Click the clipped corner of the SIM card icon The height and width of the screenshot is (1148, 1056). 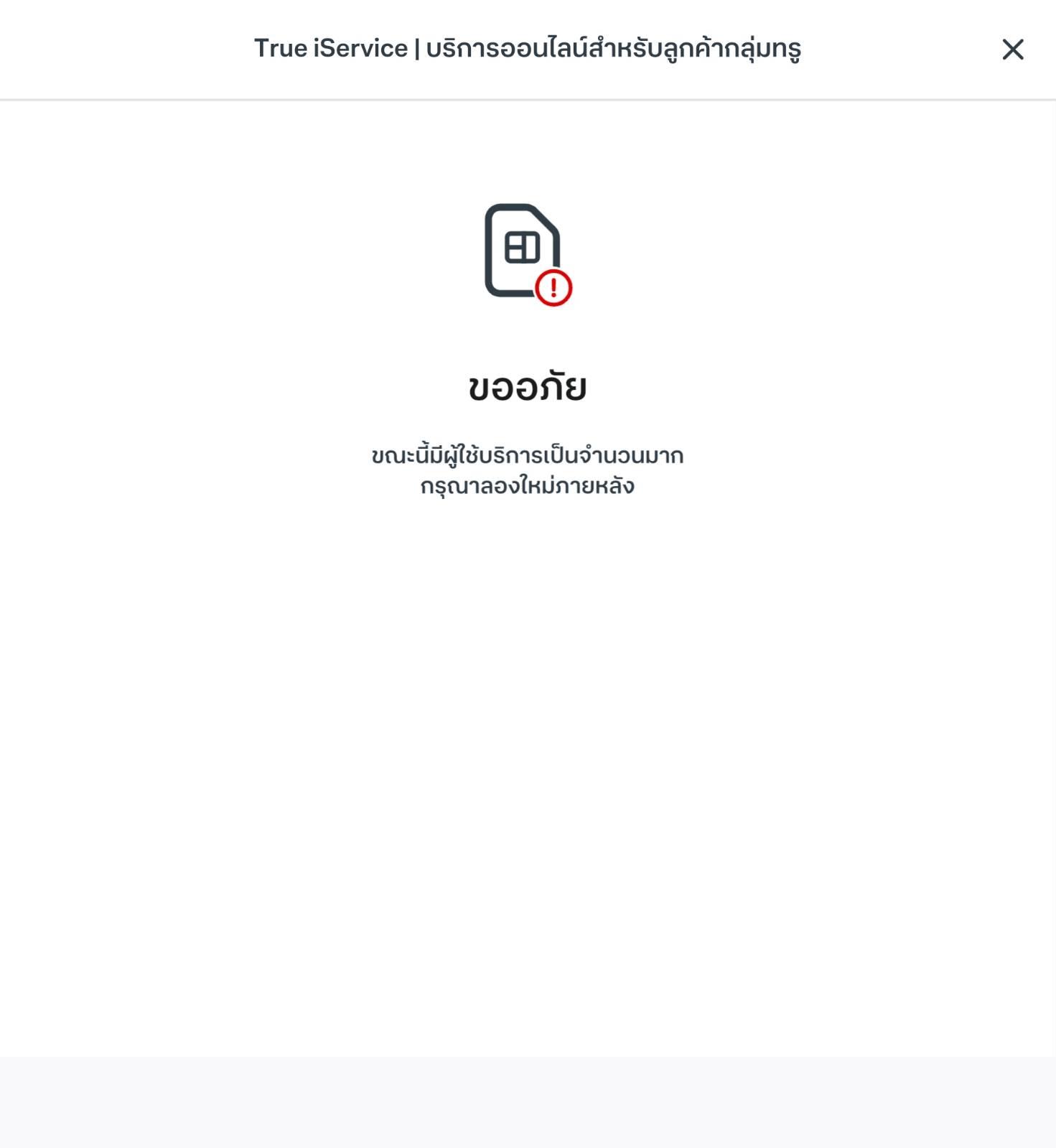coord(547,218)
